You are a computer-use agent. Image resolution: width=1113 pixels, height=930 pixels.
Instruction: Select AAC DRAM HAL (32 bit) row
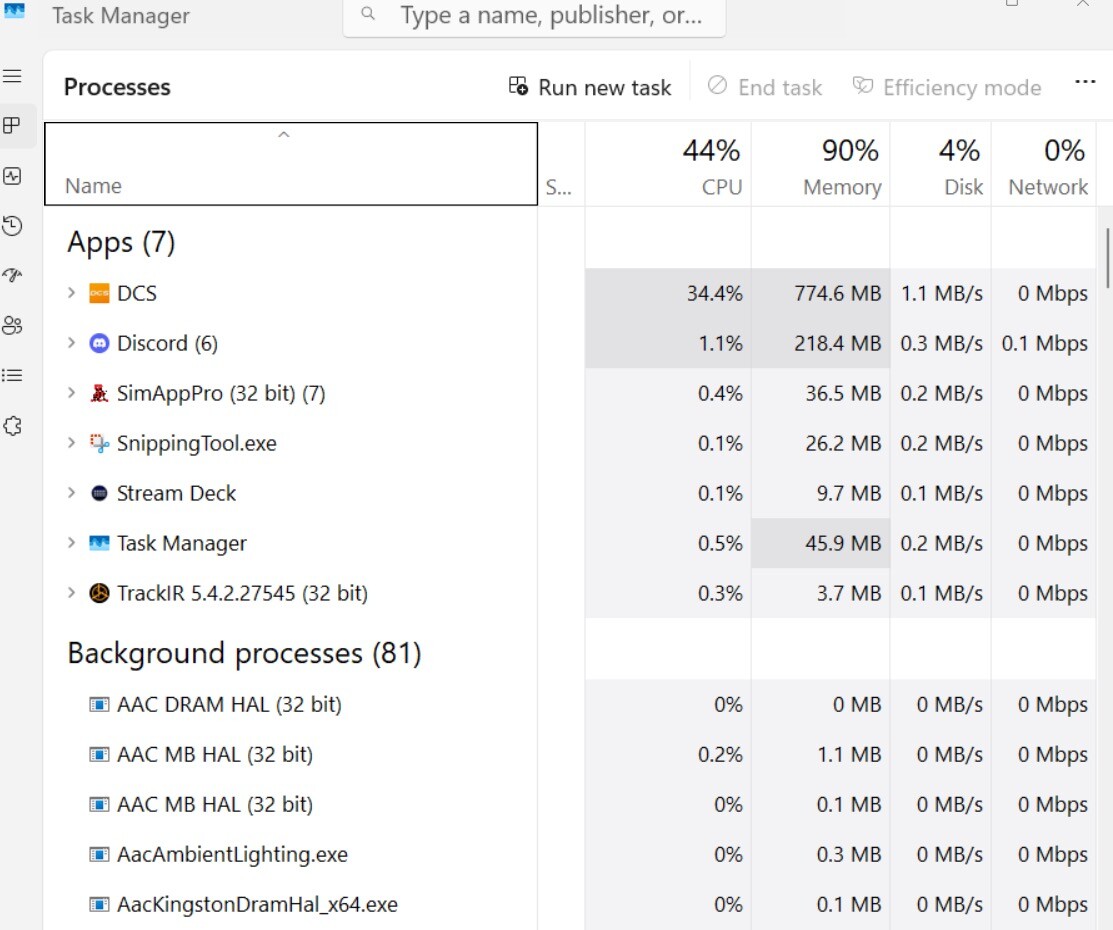(229, 704)
